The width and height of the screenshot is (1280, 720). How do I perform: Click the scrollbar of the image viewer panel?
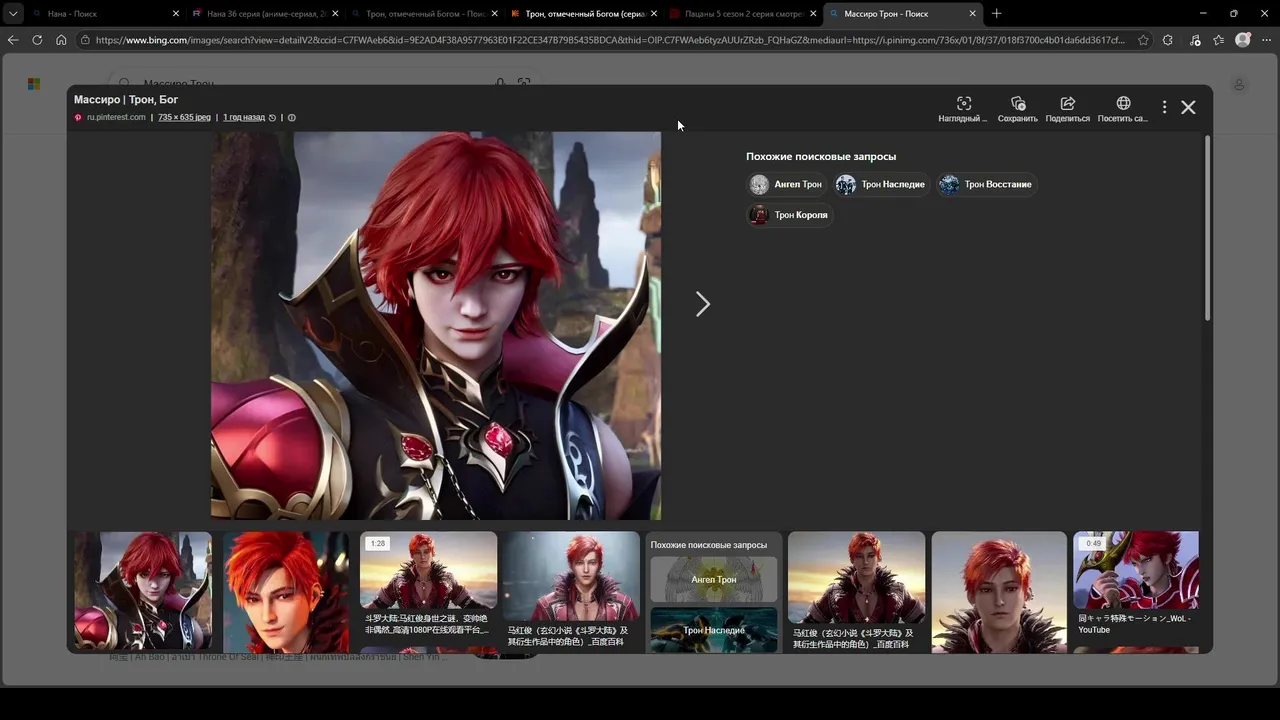(x=1207, y=228)
